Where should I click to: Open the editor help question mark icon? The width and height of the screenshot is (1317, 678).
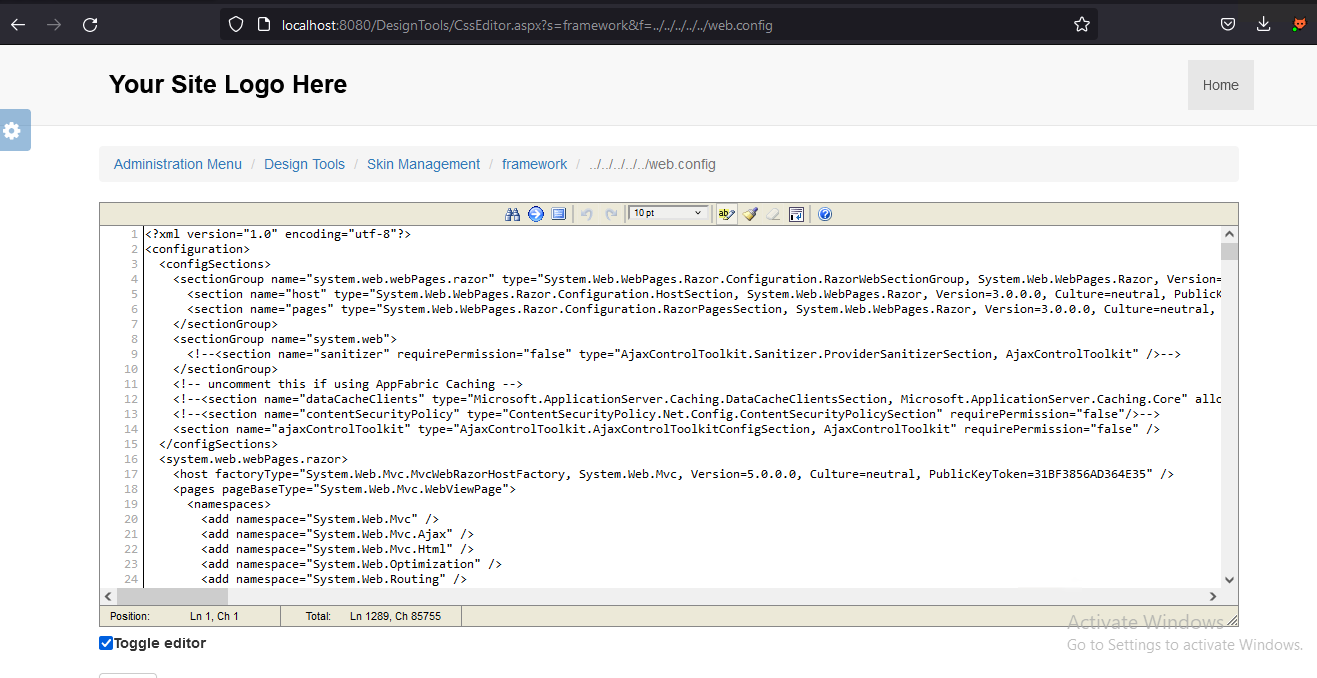point(825,214)
